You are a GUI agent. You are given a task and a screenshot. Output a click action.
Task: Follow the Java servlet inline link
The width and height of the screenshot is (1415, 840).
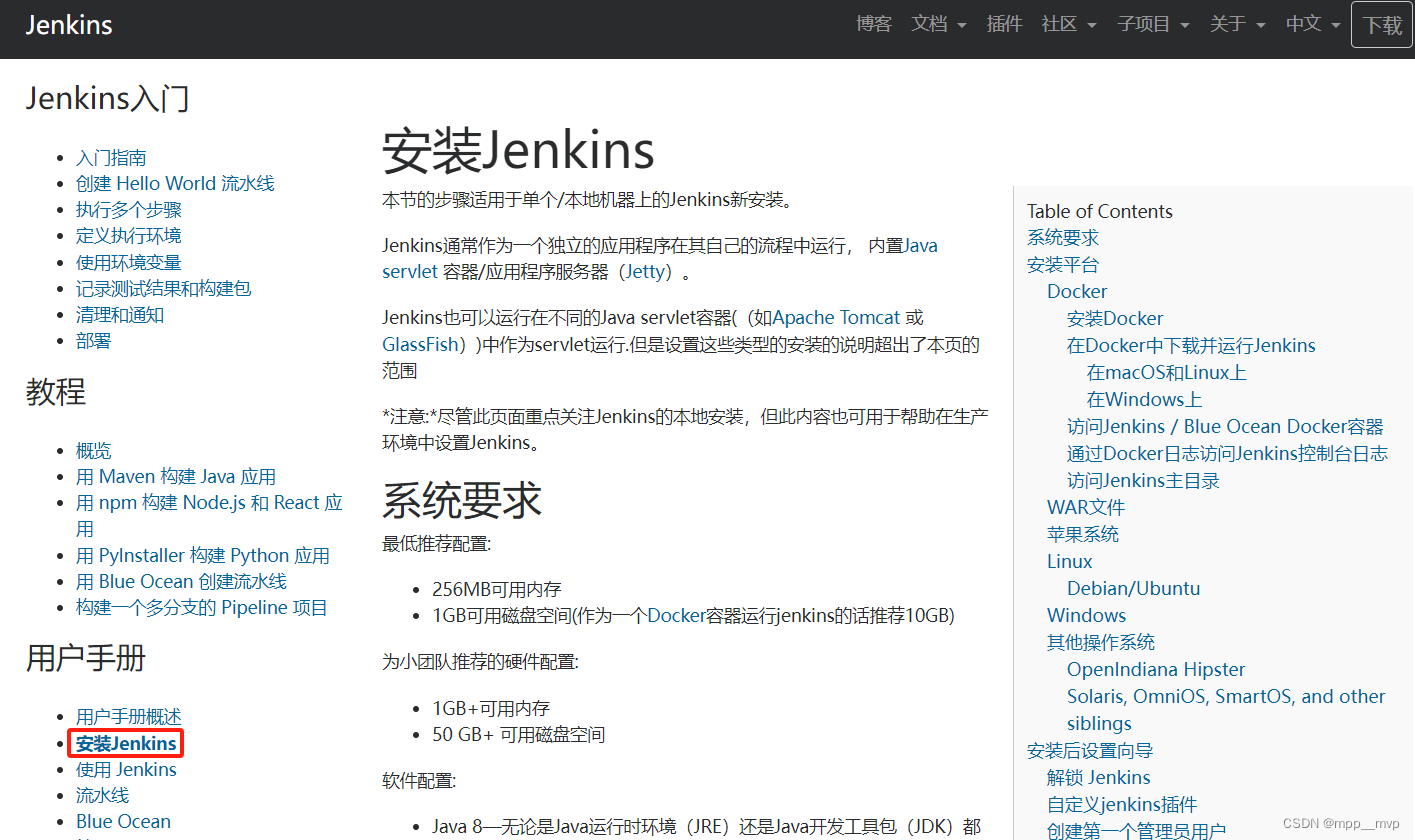660,258
